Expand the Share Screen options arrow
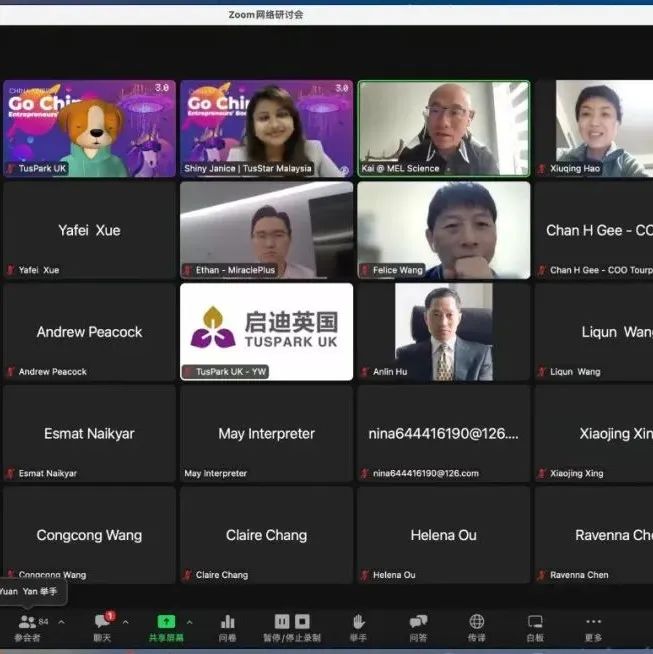The image size is (653, 654). point(189,622)
